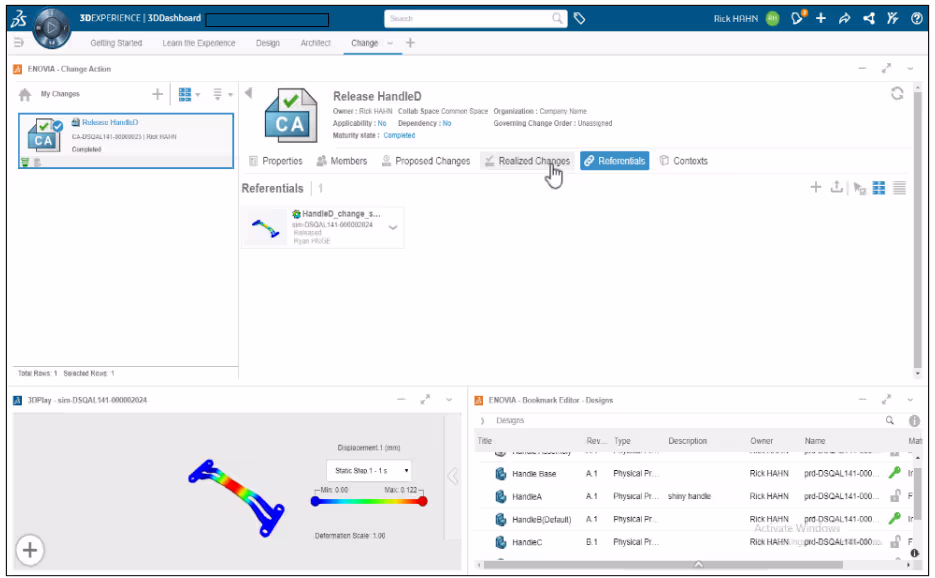Switch to the Design tab
935x578 pixels.
(x=268, y=43)
